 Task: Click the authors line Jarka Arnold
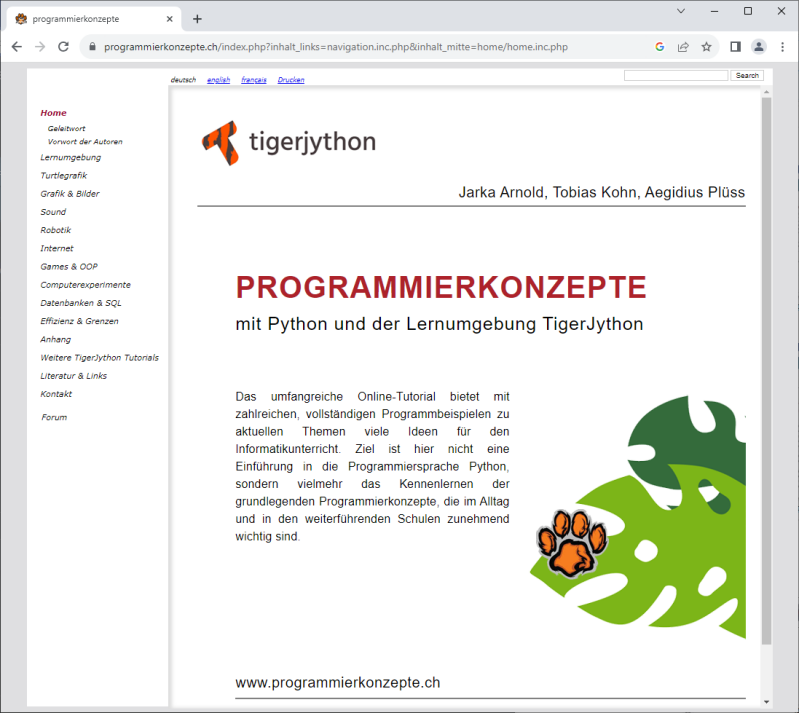tap(601, 193)
